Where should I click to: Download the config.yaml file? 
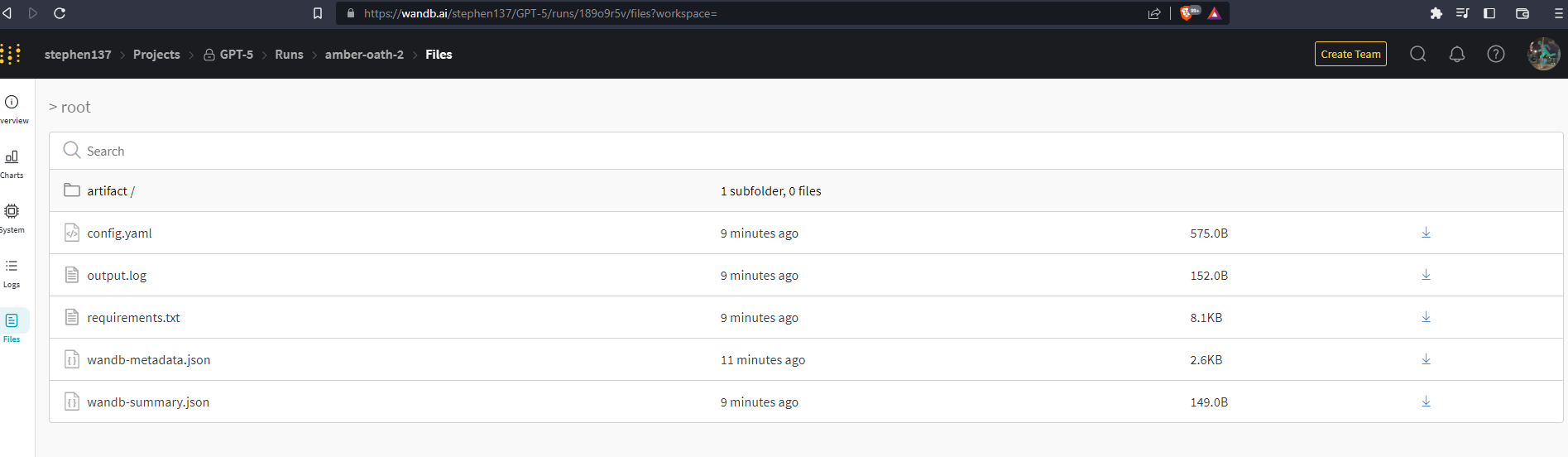pos(1426,233)
